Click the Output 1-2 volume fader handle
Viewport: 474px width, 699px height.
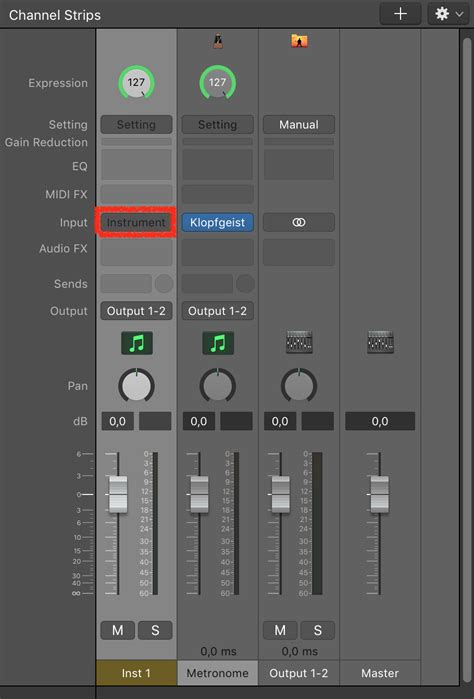click(x=280, y=494)
